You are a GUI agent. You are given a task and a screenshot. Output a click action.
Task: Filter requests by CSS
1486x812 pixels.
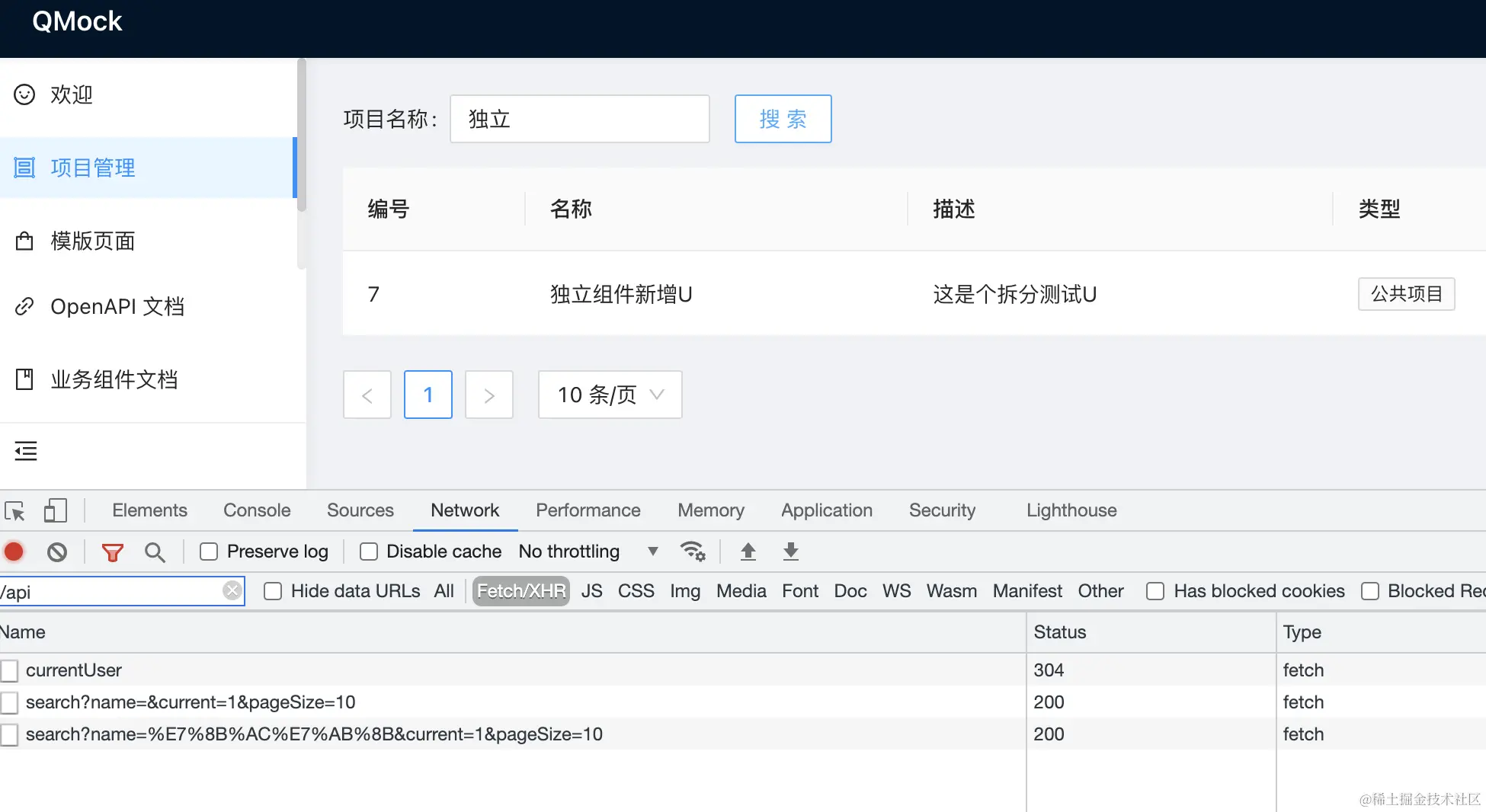(x=636, y=591)
